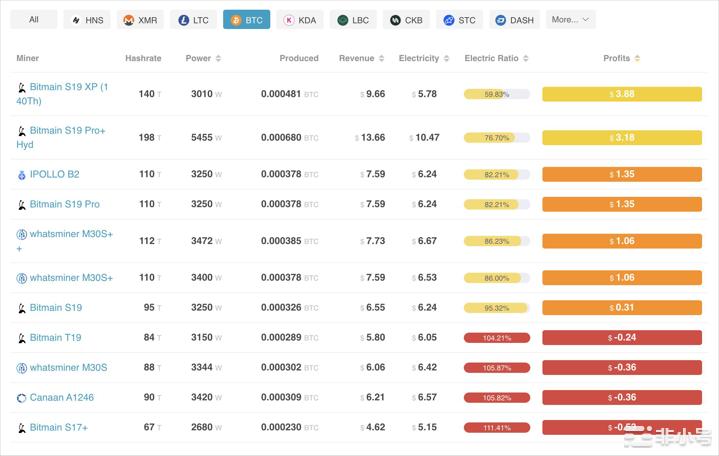Click the Bitmain icon beside S17+
The height and width of the screenshot is (456, 719).
pos(21,428)
